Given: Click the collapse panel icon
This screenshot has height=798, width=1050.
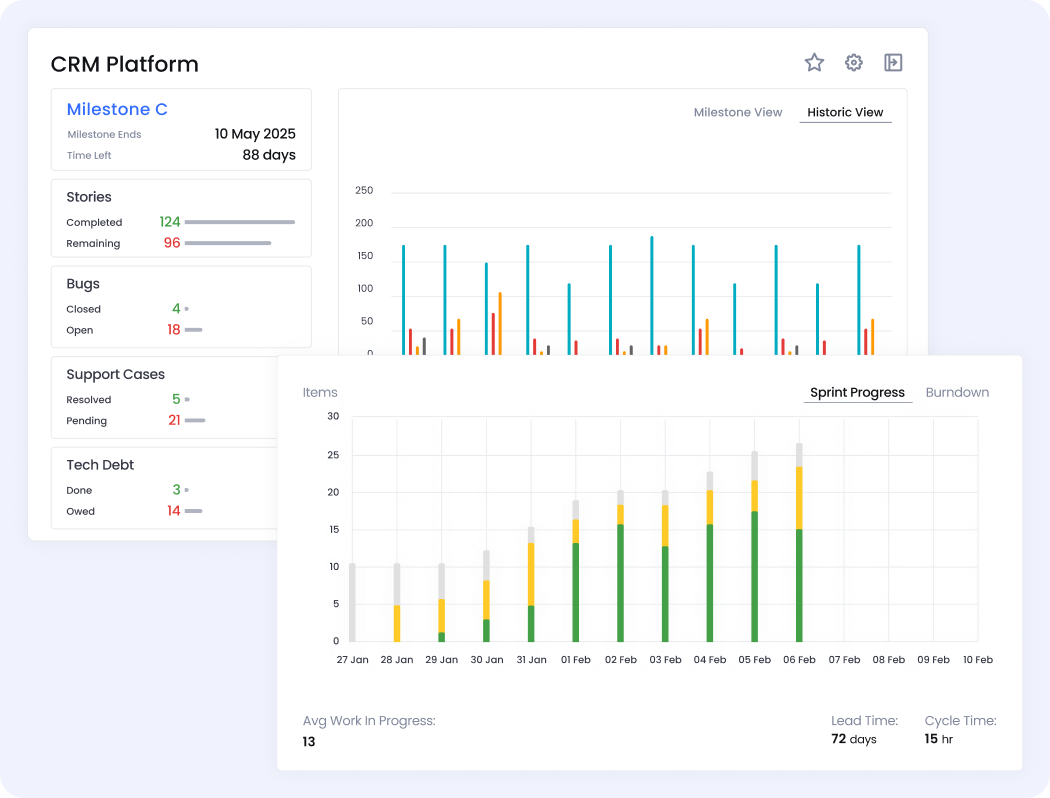Looking at the screenshot, I should [893, 63].
